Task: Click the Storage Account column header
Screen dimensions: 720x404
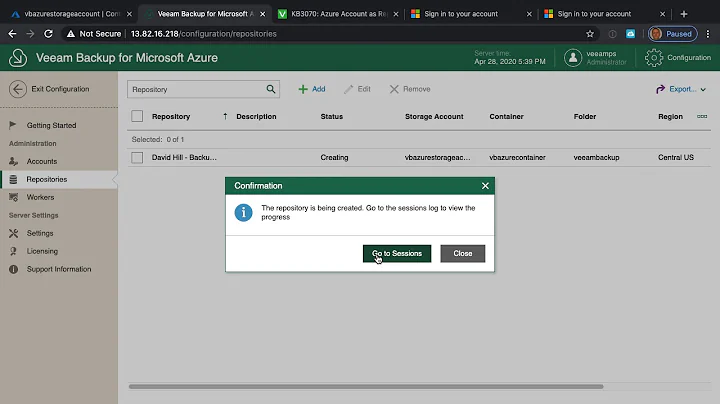Action: pyautogui.click(x=434, y=117)
